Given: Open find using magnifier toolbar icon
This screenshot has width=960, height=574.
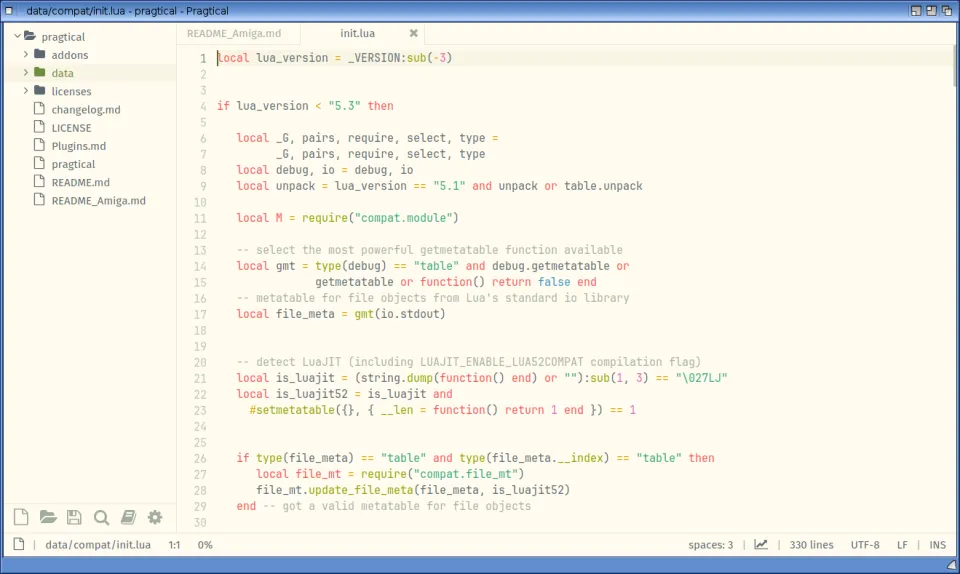Looking at the screenshot, I should click(101, 518).
